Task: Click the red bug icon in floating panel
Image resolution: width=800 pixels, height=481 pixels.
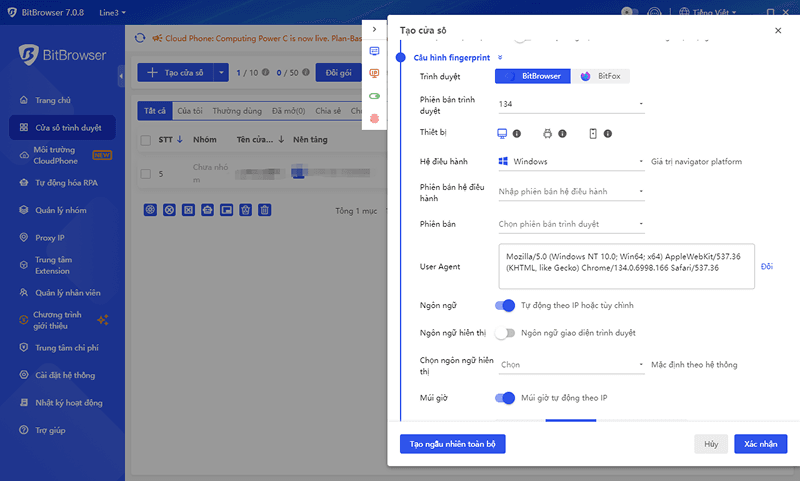Action: [x=375, y=118]
